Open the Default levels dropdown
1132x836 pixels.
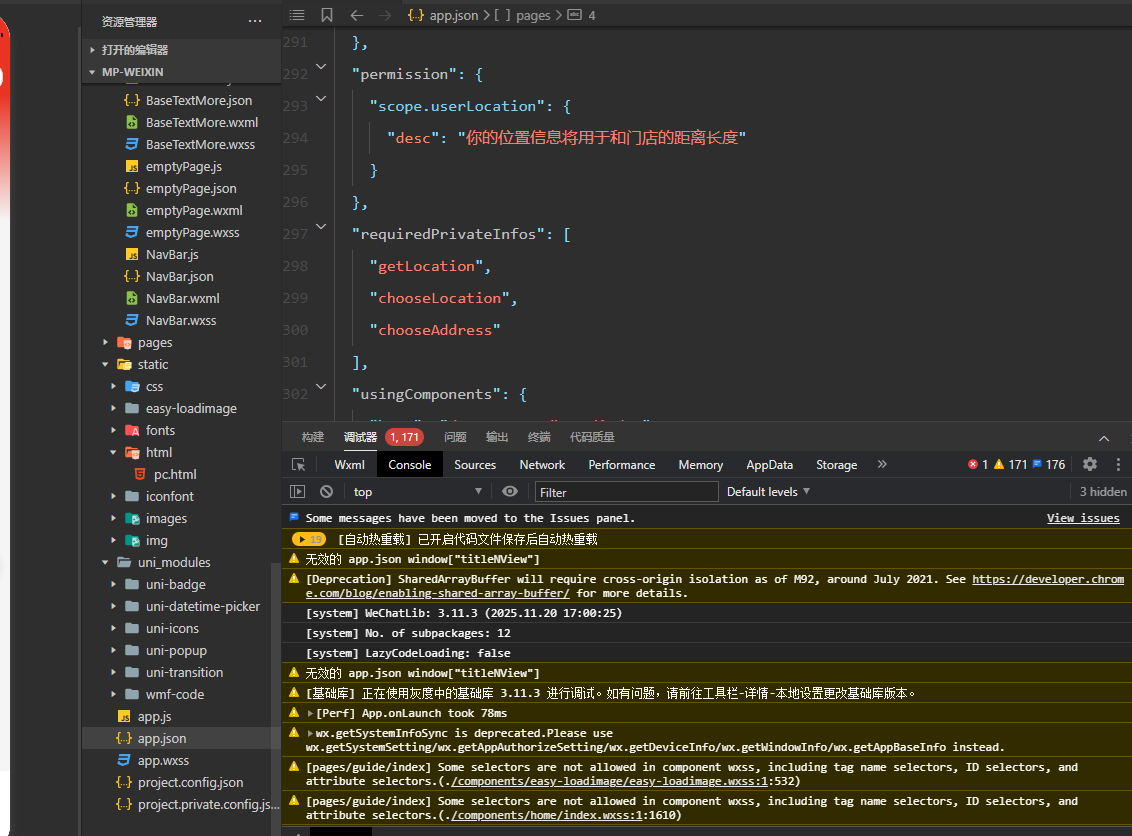(x=768, y=492)
